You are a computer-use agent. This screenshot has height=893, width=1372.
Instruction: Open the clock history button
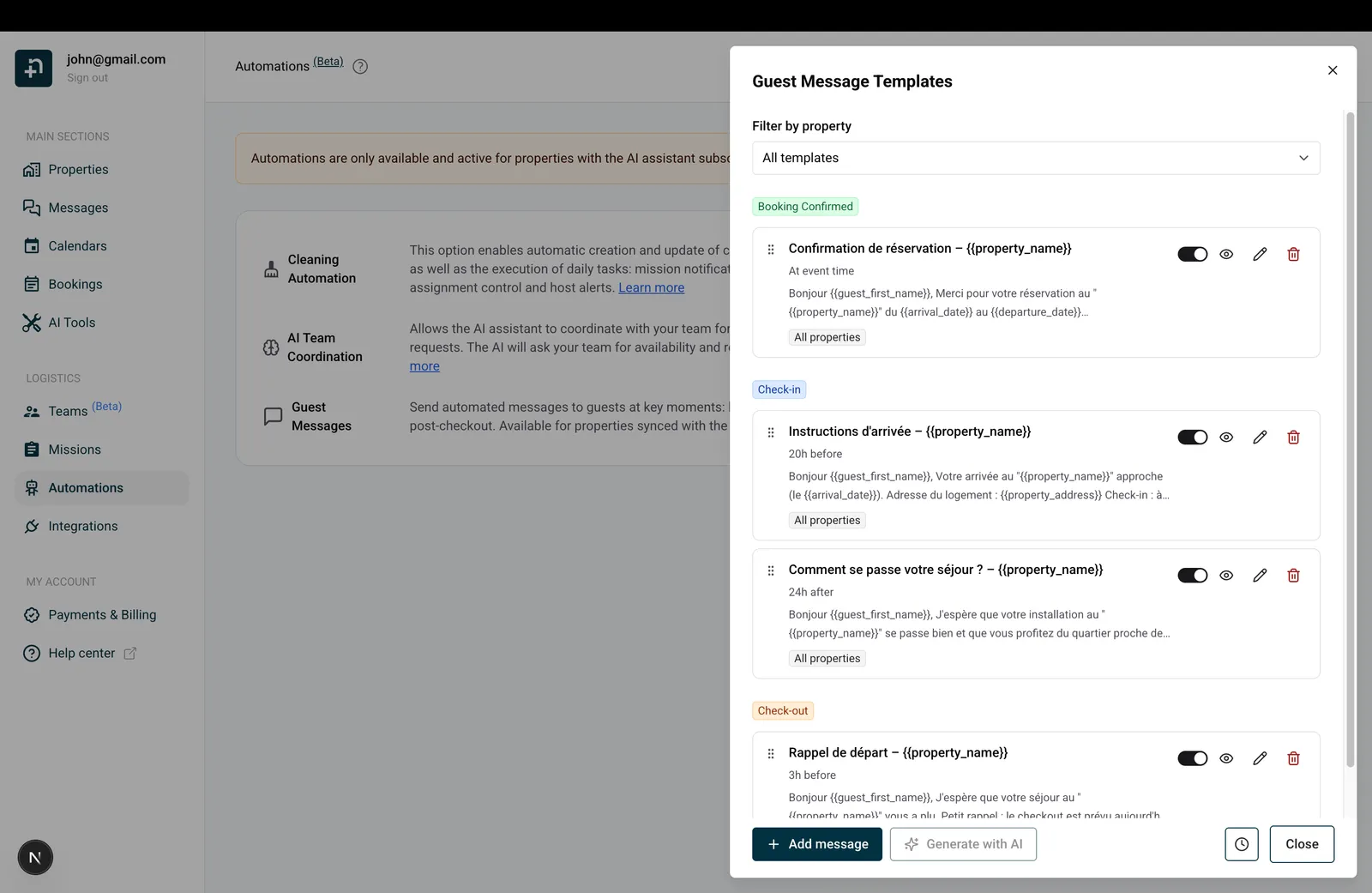pos(1242,844)
